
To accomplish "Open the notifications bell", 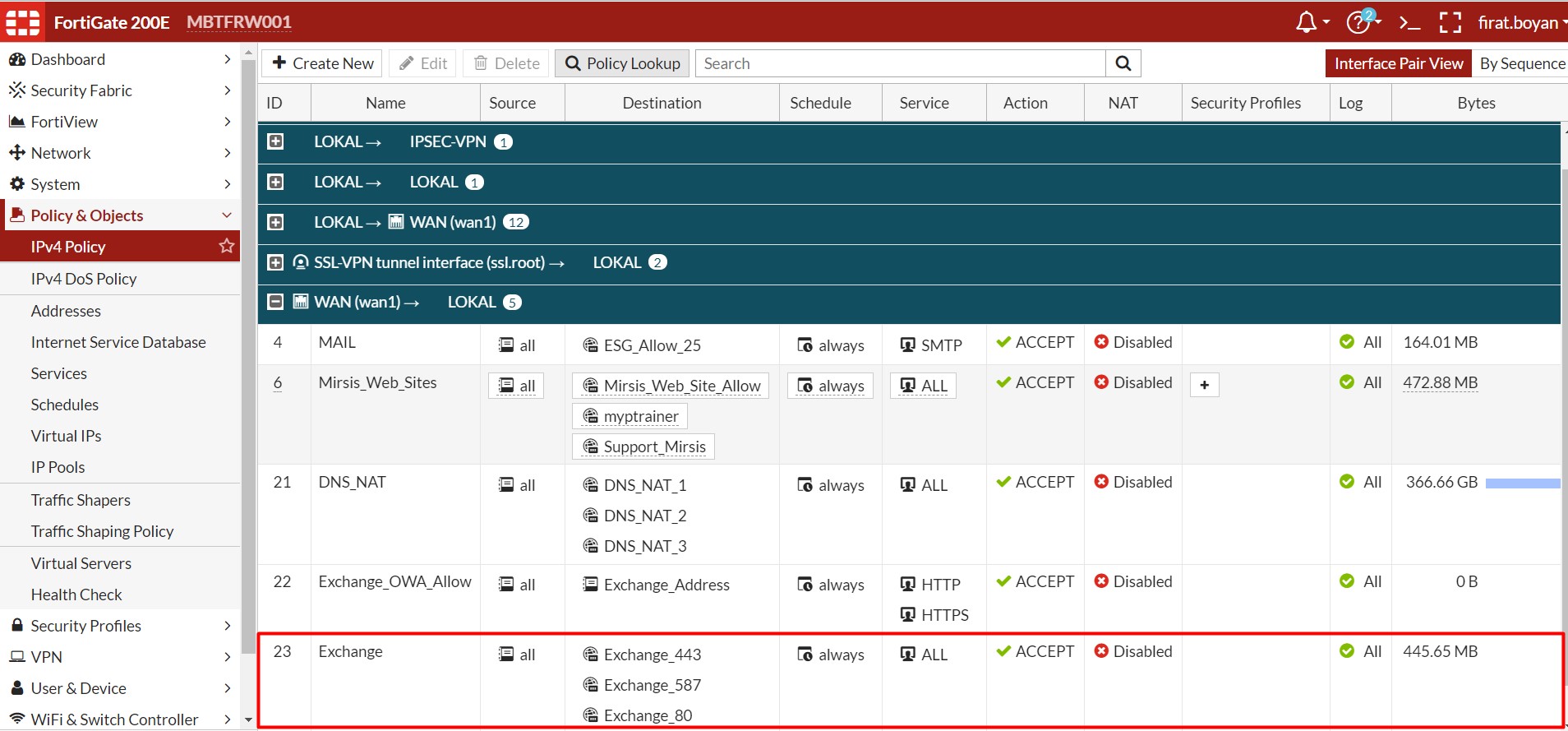I will click(x=1306, y=22).
